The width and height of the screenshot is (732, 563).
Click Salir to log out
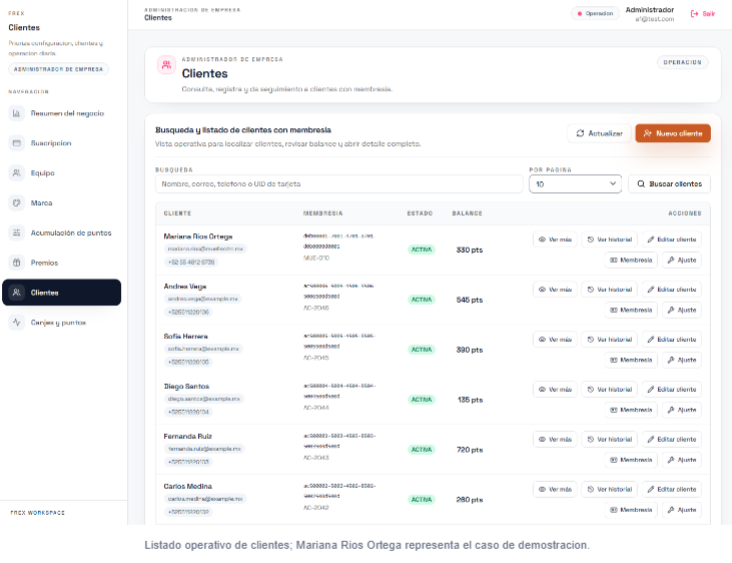click(703, 14)
